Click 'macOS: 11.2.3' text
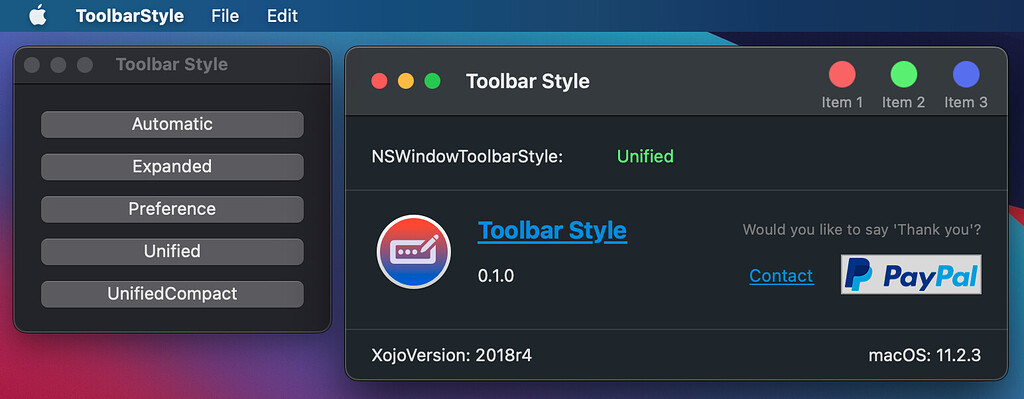The image size is (1024, 399). coord(924,355)
